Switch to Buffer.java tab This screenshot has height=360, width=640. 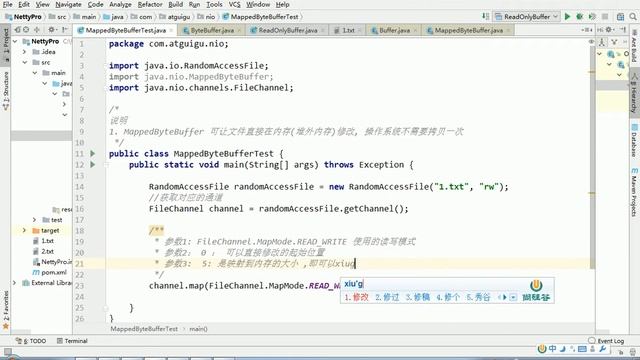tap(394, 30)
